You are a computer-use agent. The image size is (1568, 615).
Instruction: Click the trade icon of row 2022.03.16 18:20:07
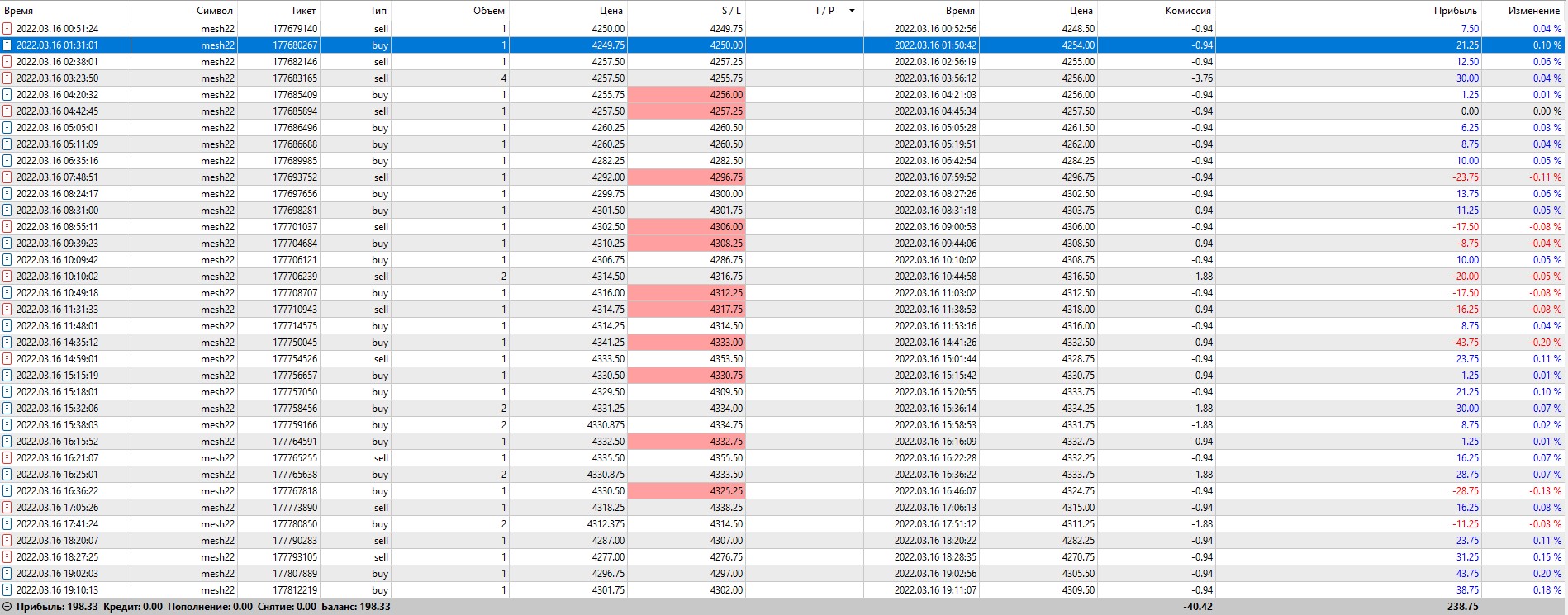tap(7, 541)
